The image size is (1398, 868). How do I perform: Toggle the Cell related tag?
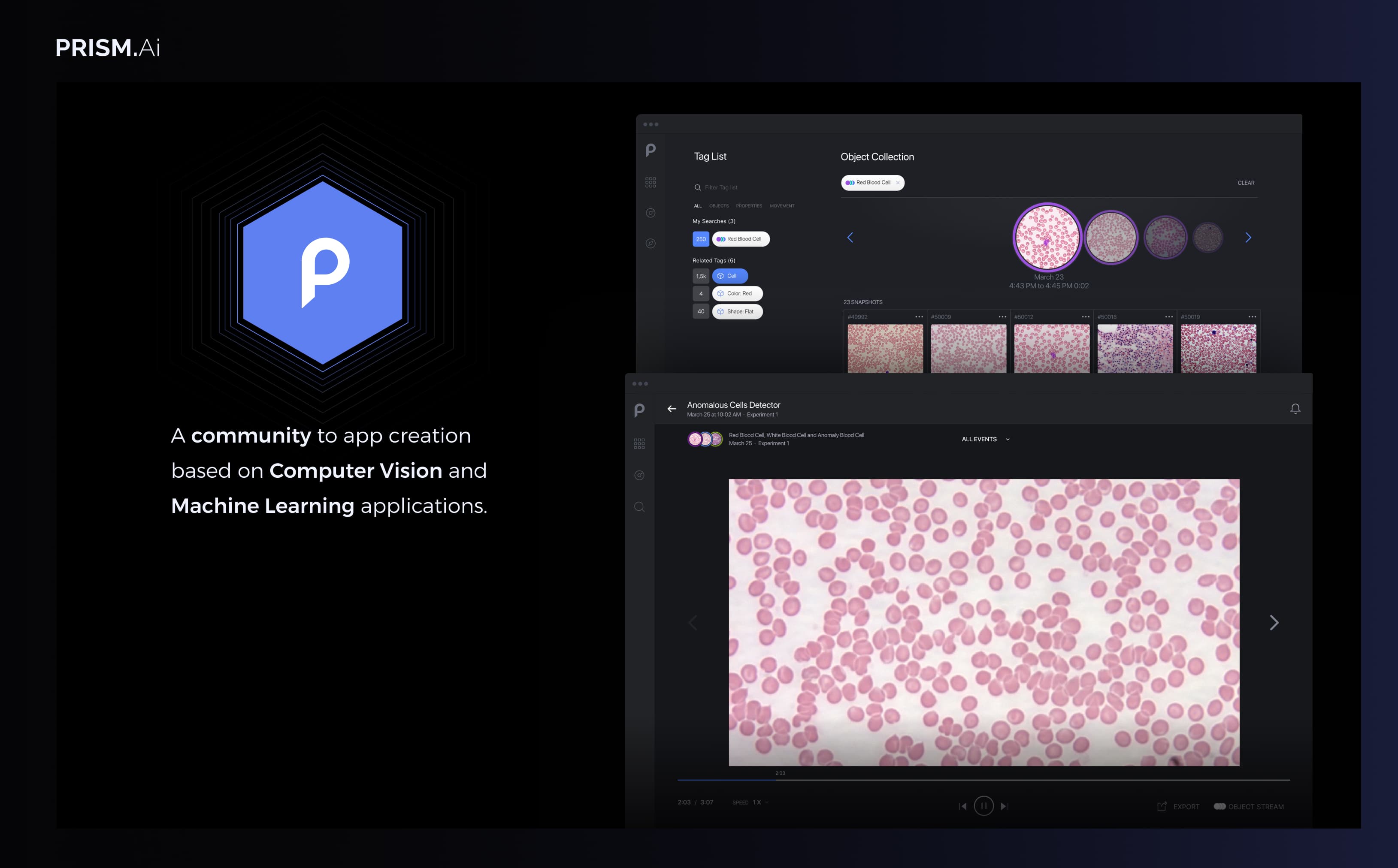[730, 276]
